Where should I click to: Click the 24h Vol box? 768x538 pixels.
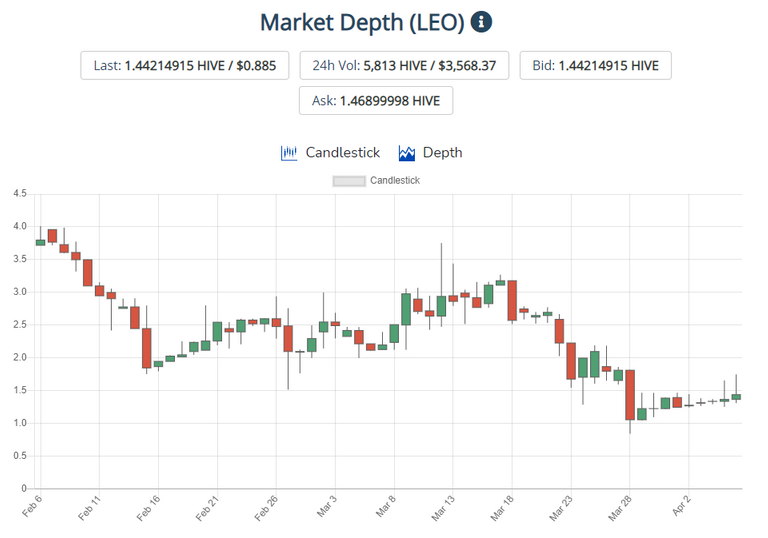pos(404,65)
